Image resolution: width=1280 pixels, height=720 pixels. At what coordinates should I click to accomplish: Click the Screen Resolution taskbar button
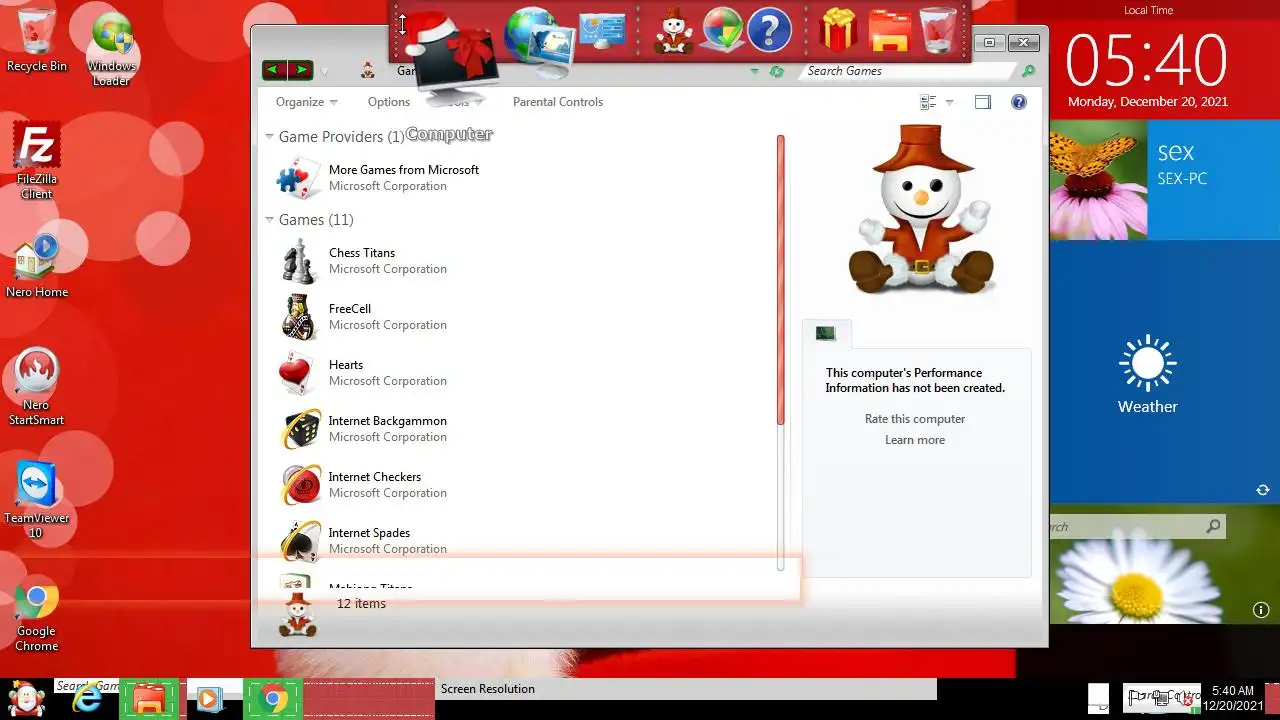[687, 689]
